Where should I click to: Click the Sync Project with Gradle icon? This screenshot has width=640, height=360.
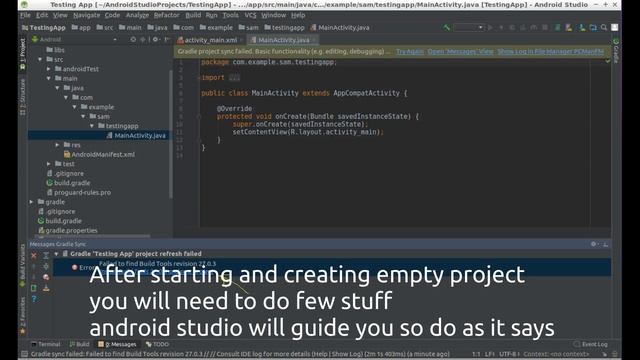click(x=557, y=27)
